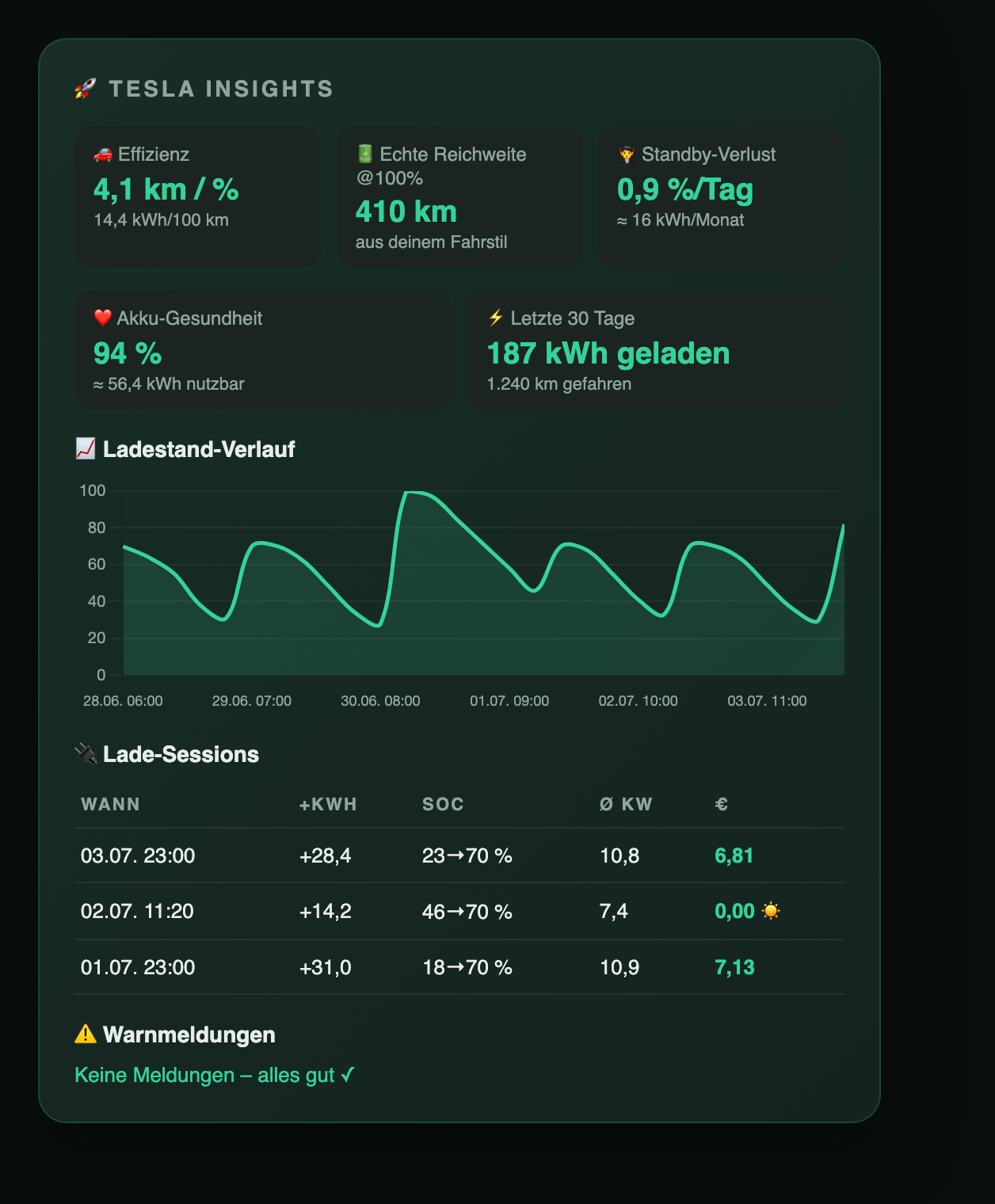Viewport: 995px width, 1204px height.
Task: Click the lightning icon next to Letzte 30 Tage
Action: [x=496, y=318]
